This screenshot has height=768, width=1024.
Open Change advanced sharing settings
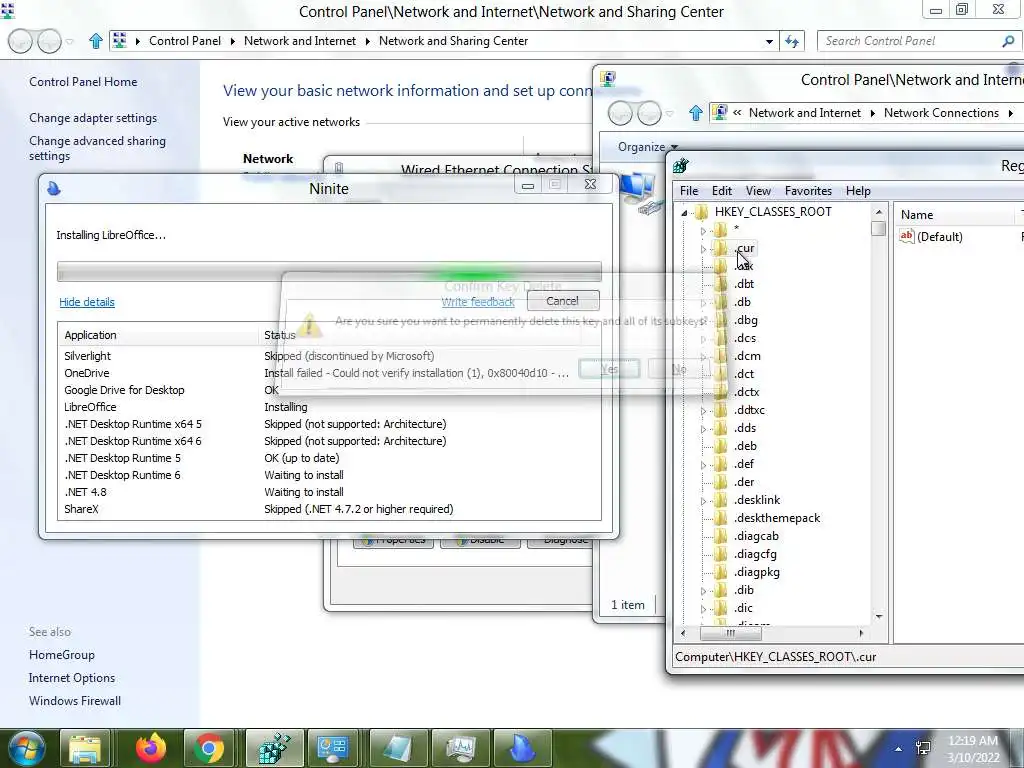coord(97,148)
